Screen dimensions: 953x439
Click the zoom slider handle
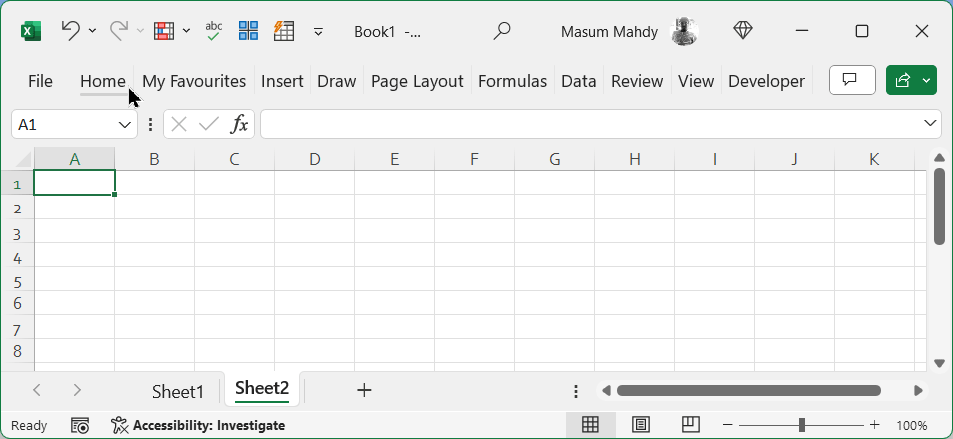(802, 425)
